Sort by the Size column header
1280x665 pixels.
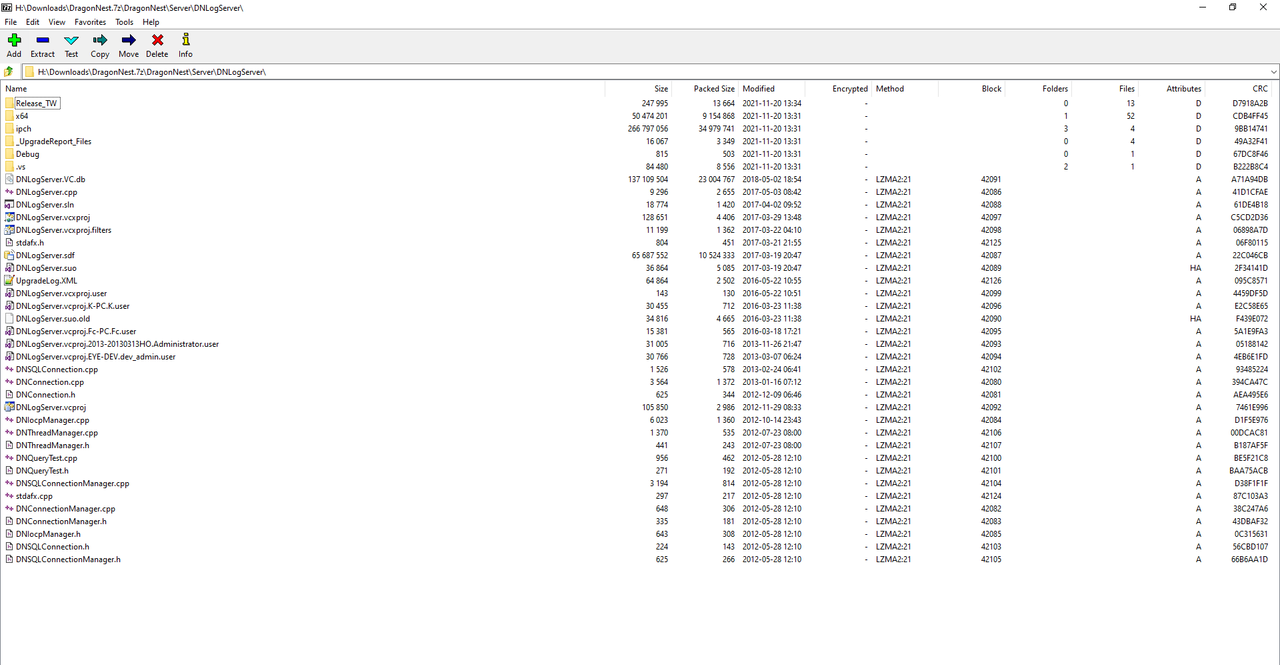click(x=638, y=89)
